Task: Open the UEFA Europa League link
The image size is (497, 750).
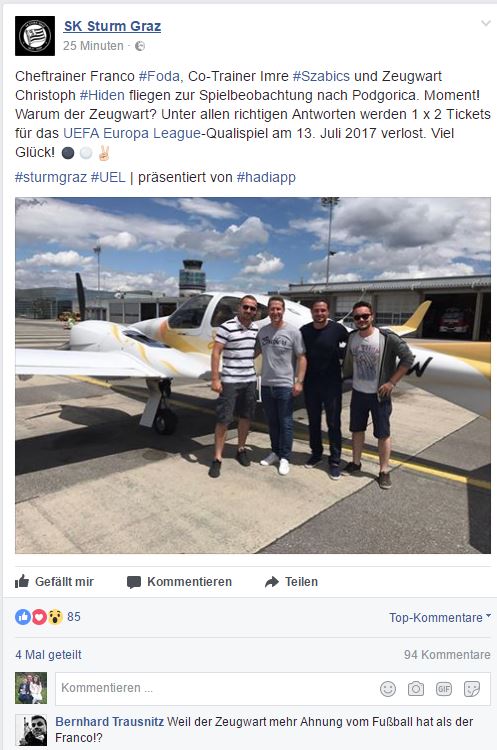Action: click(x=132, y=133)
